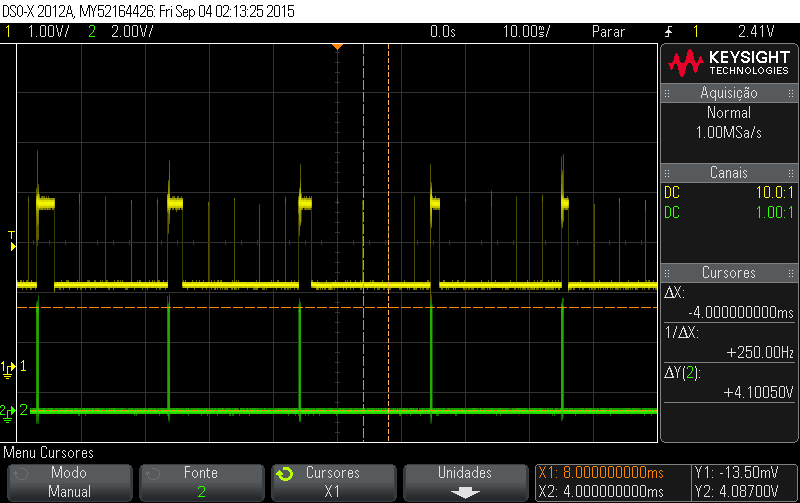Click the X2: 4.000000000ms cursor value

[601, 492]
